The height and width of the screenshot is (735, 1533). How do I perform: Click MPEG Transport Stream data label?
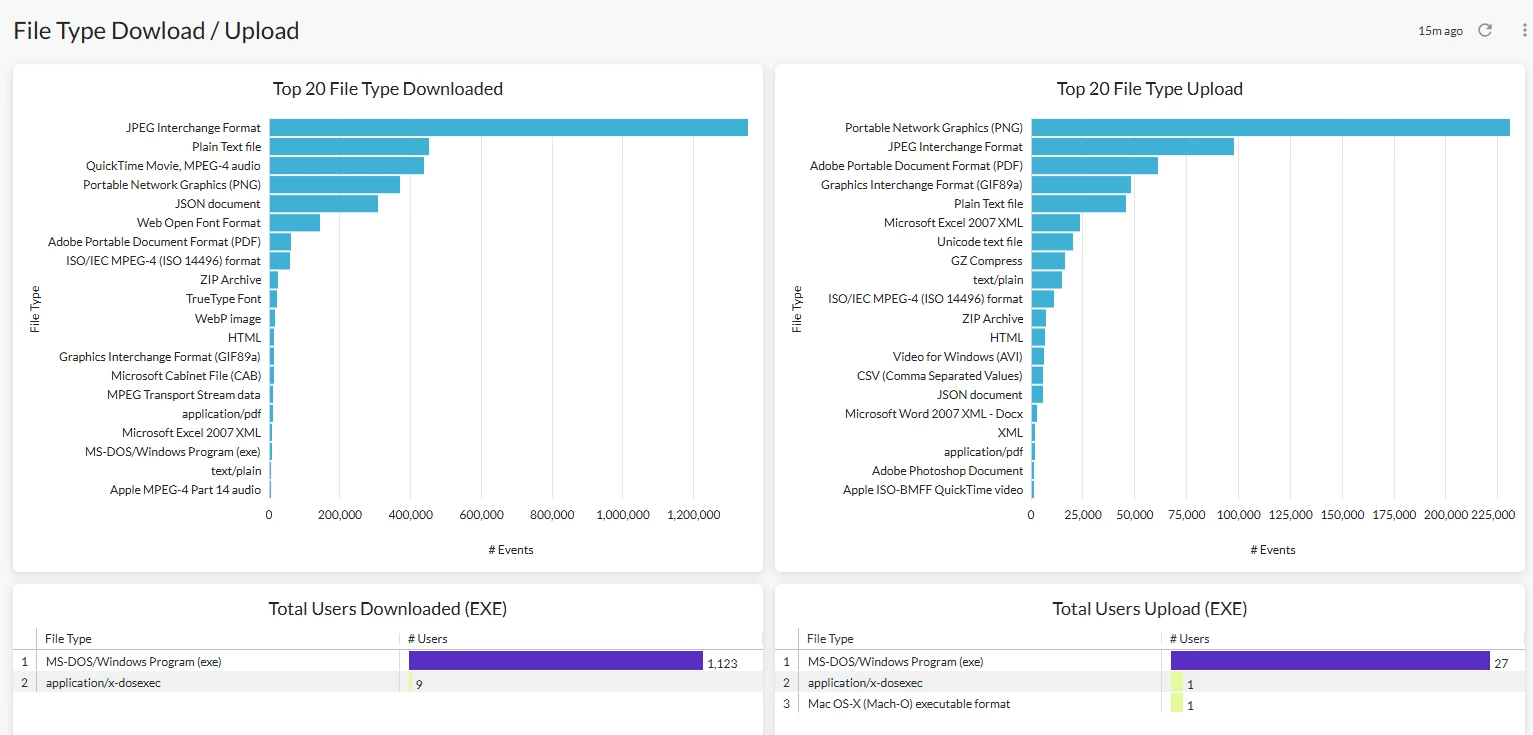[x=184, y=394]
